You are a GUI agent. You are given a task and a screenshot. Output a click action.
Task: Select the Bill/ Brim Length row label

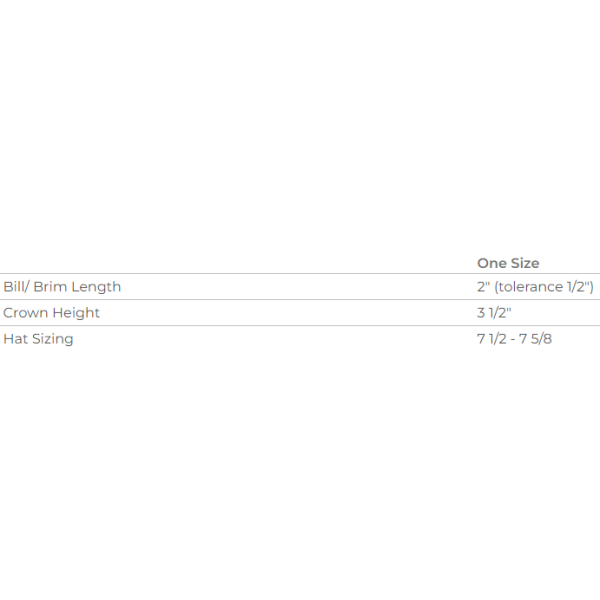tap(62, 287)
